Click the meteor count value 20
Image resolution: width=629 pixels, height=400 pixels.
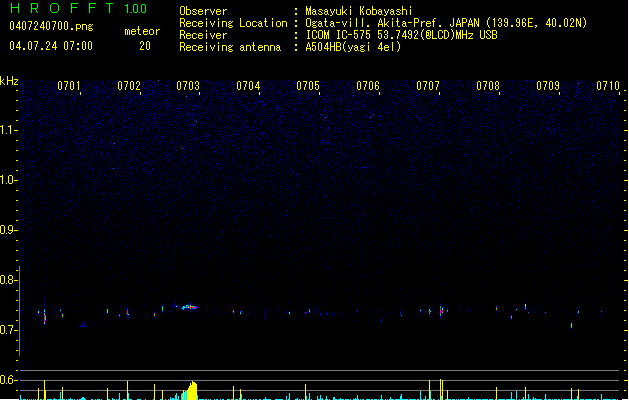145,46
